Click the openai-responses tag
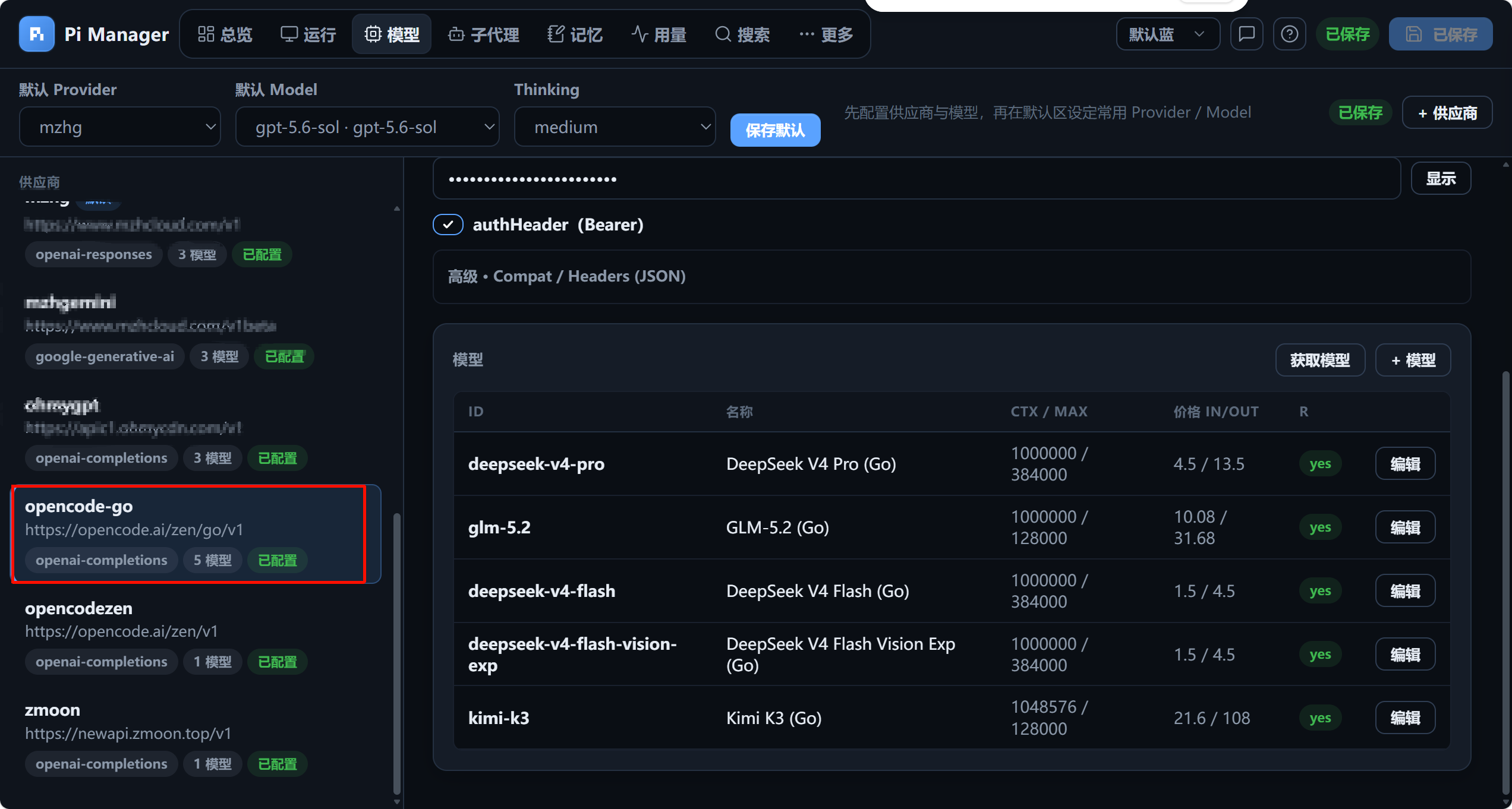1512x809 pixels. point(94,255)
